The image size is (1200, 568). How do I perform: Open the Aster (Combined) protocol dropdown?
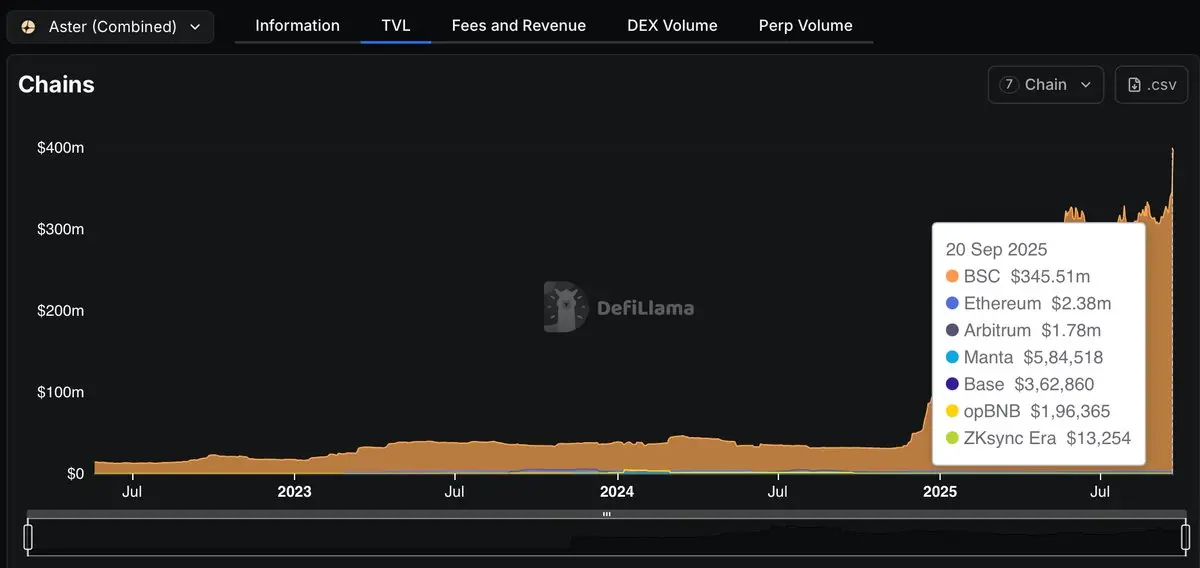coord(110,27)
